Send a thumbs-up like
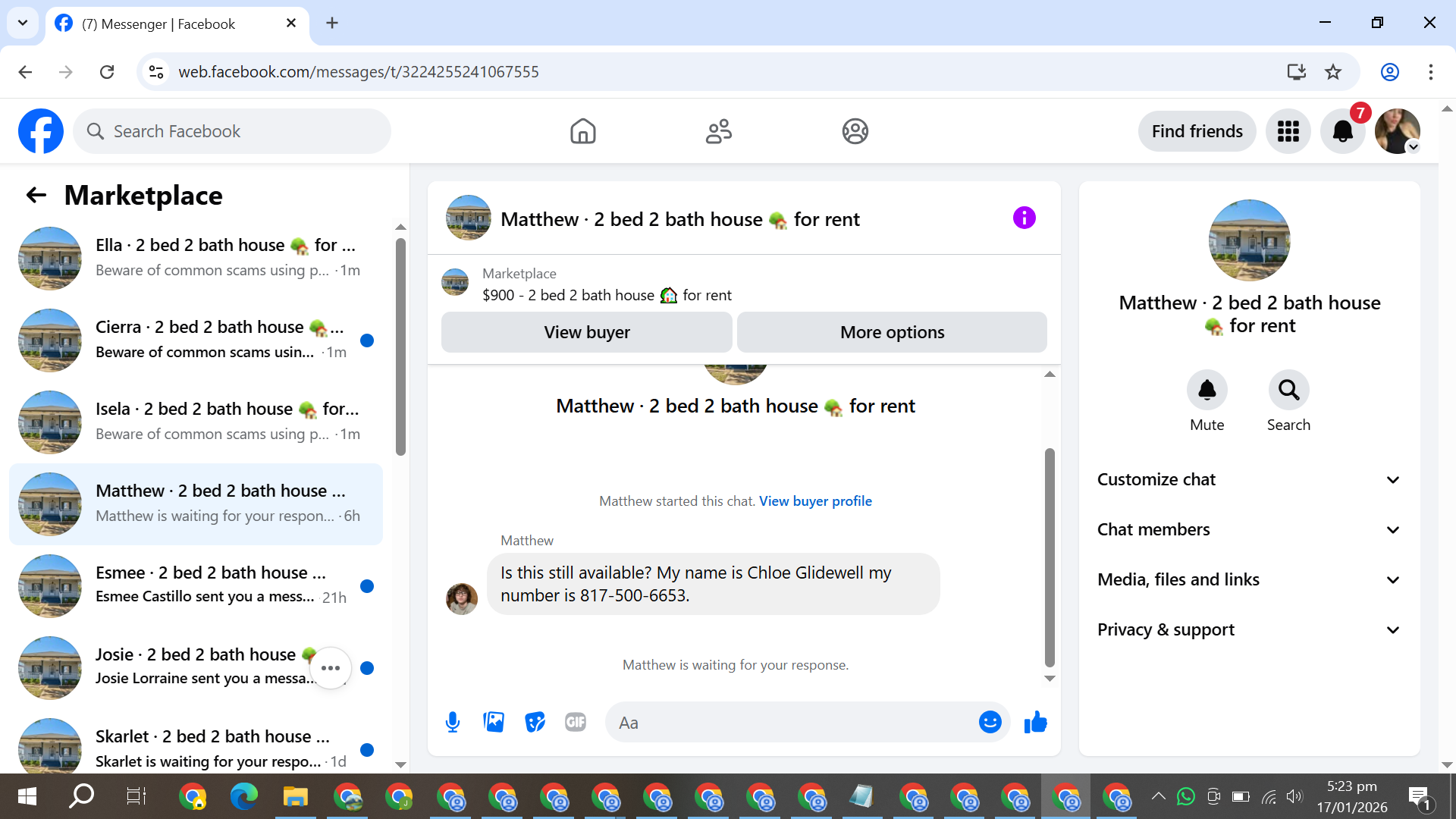1456x819 pixels. pos(1035,722)
